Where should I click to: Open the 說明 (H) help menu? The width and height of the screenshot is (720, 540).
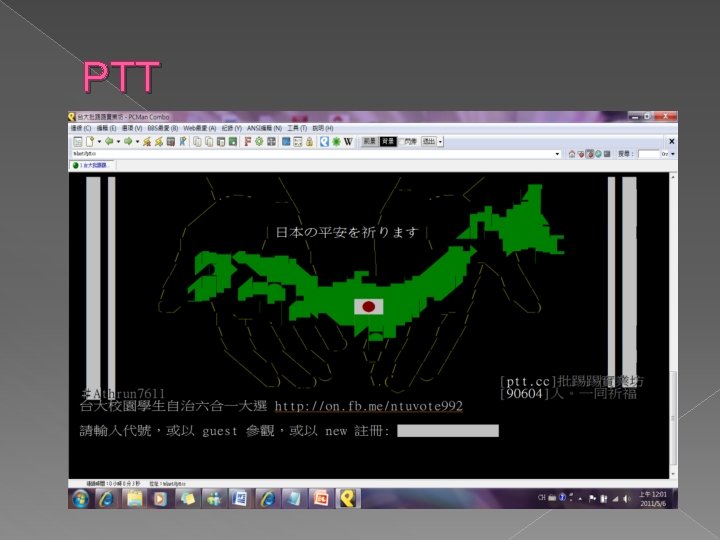coord(323,128)
